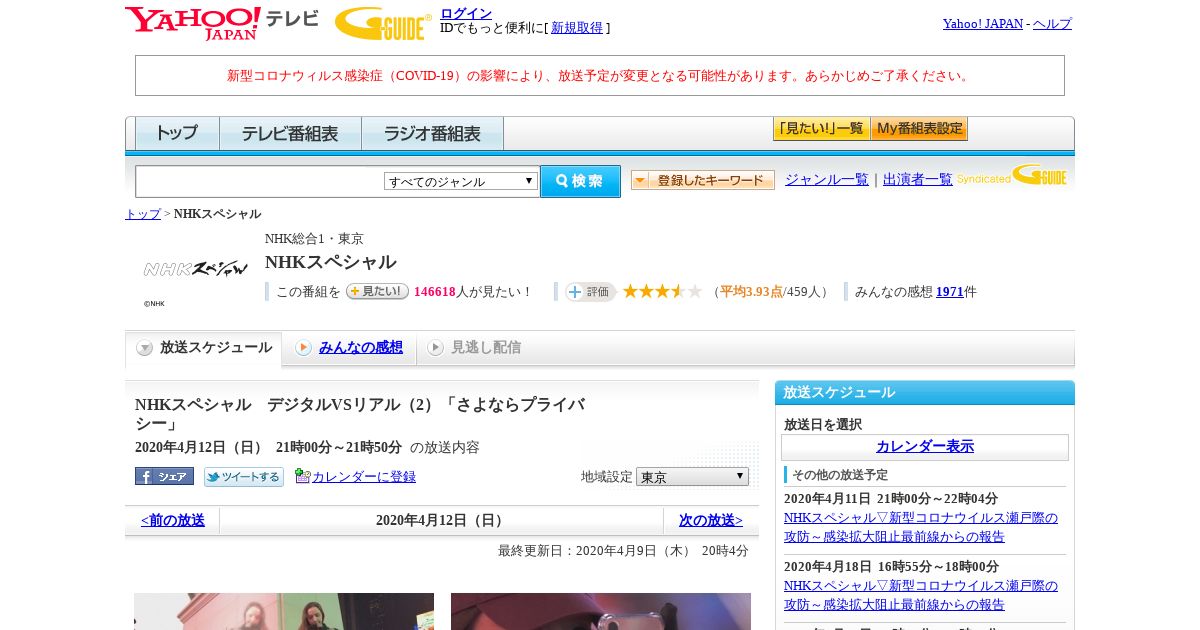Open the 登録したキーワード dropdown button
This screenshot has height=630, width=1200.
[x=703, y=180]
